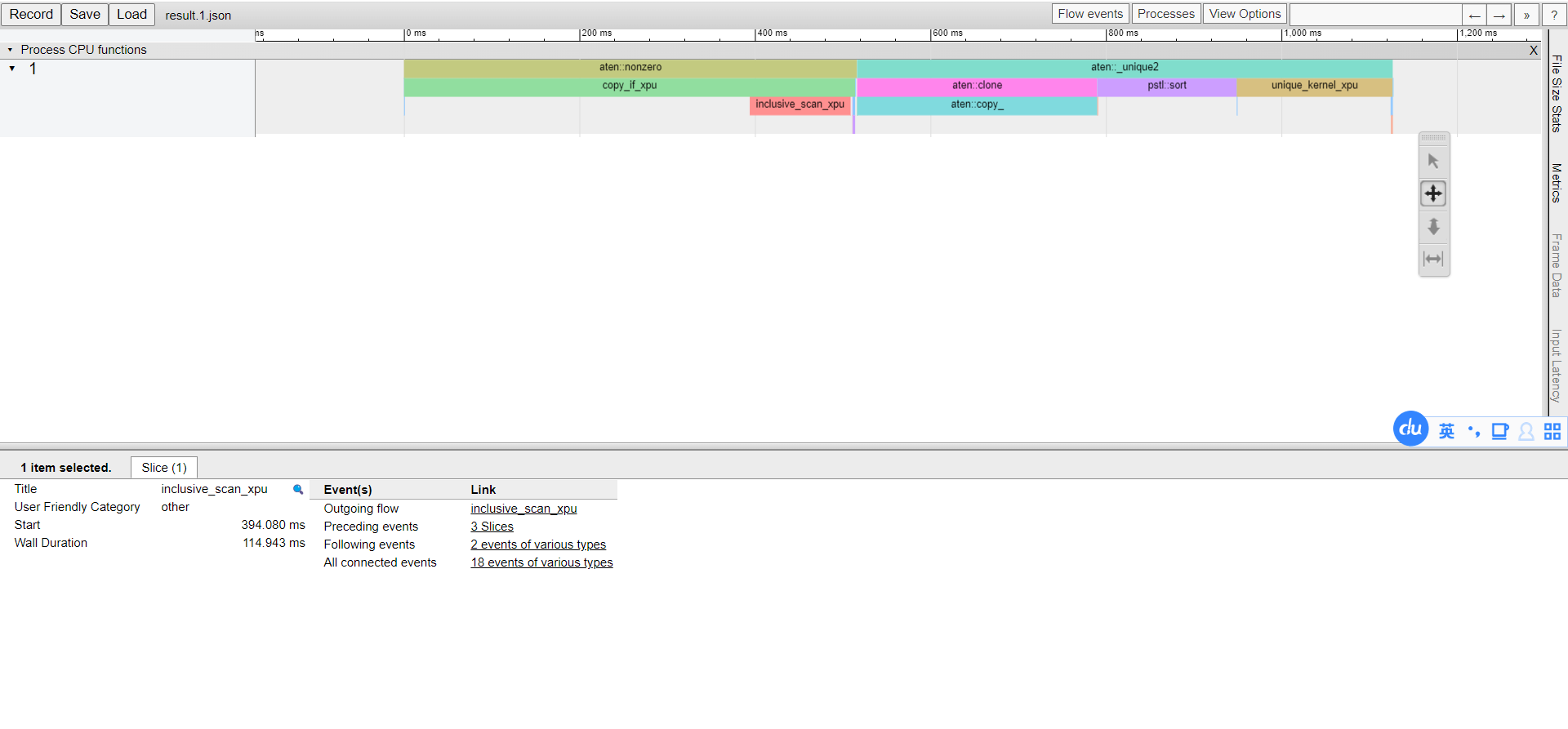Open the View Options dropdown
Viewport: 1568px width, 729px height.
tap(1245, 14)
